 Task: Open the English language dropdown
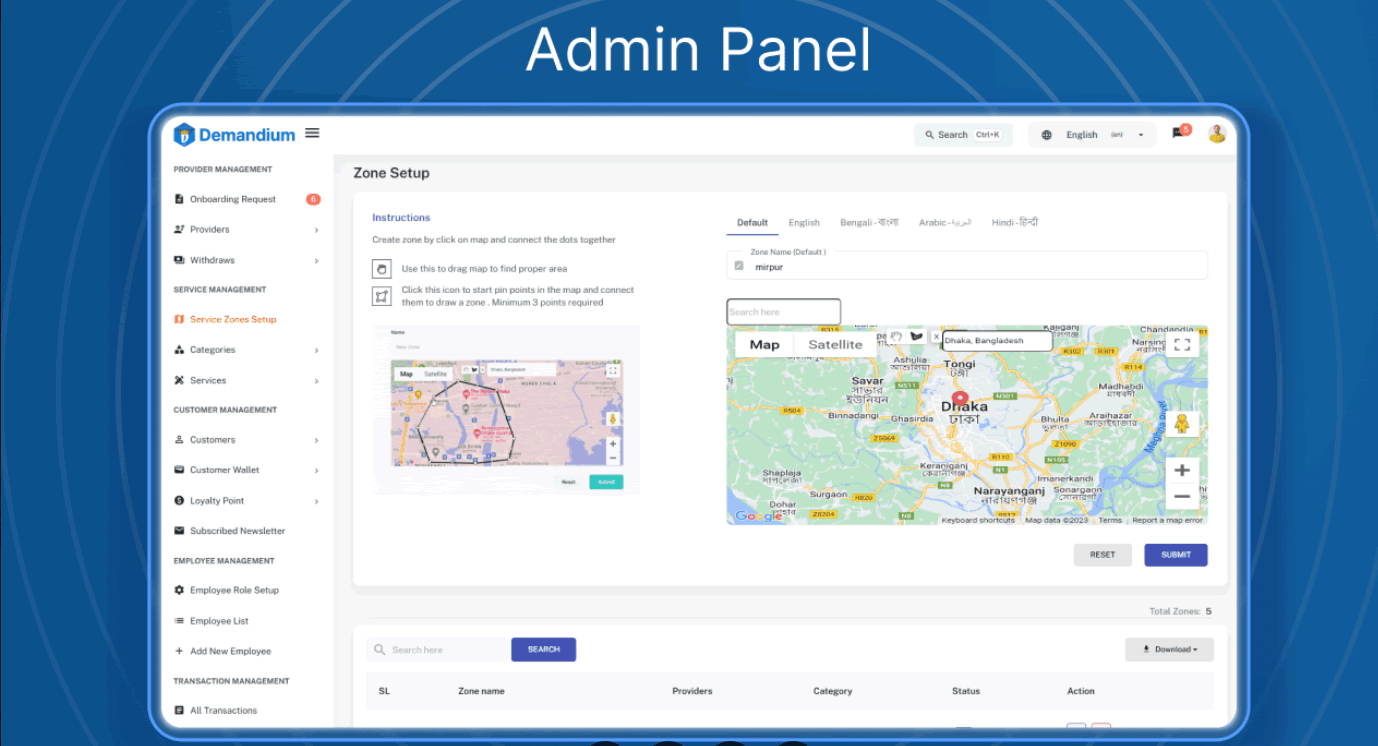(1092, 135)
